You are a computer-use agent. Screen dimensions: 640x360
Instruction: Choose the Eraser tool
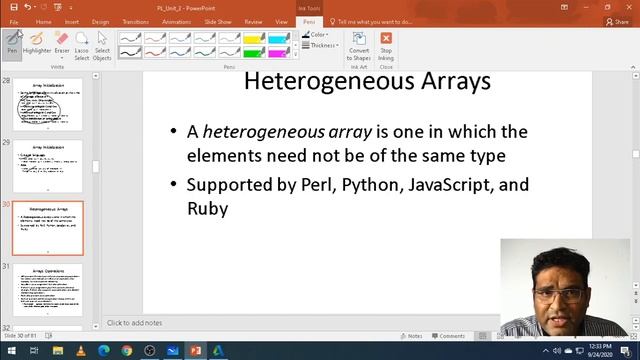coord(62,42)
